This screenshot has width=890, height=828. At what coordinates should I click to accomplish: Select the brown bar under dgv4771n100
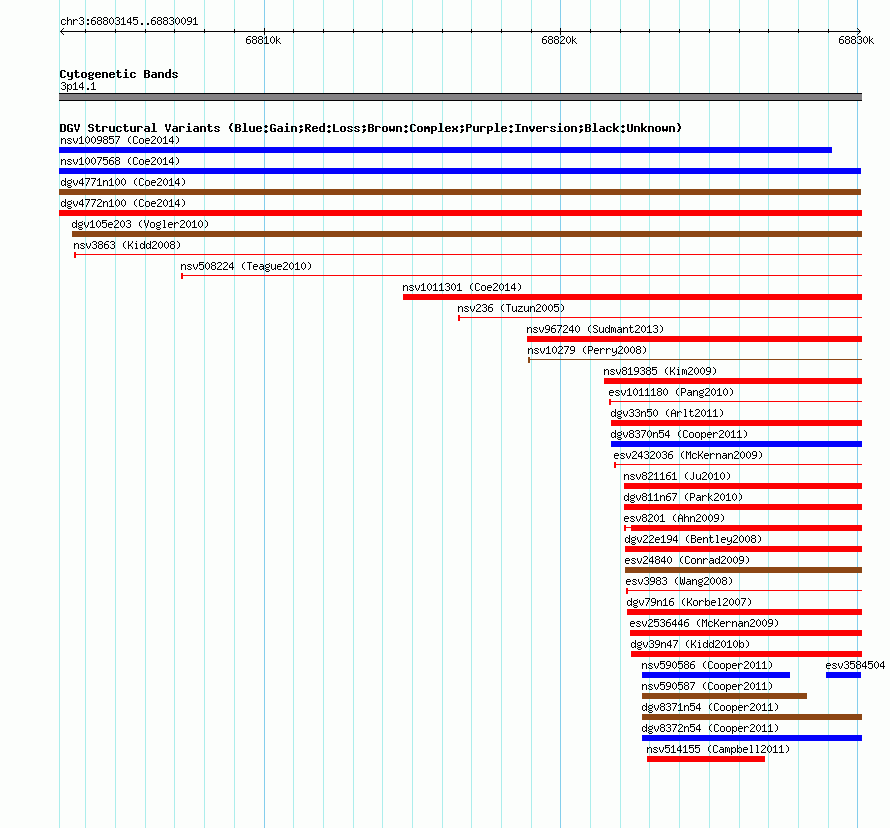460,192
